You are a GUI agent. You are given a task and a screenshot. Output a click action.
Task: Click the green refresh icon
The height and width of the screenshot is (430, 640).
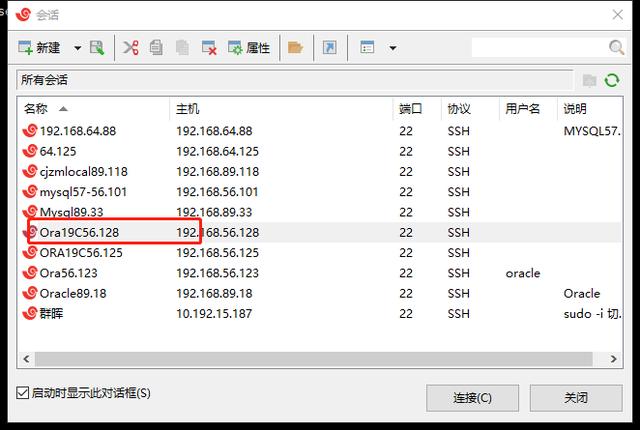click(612, 80)
